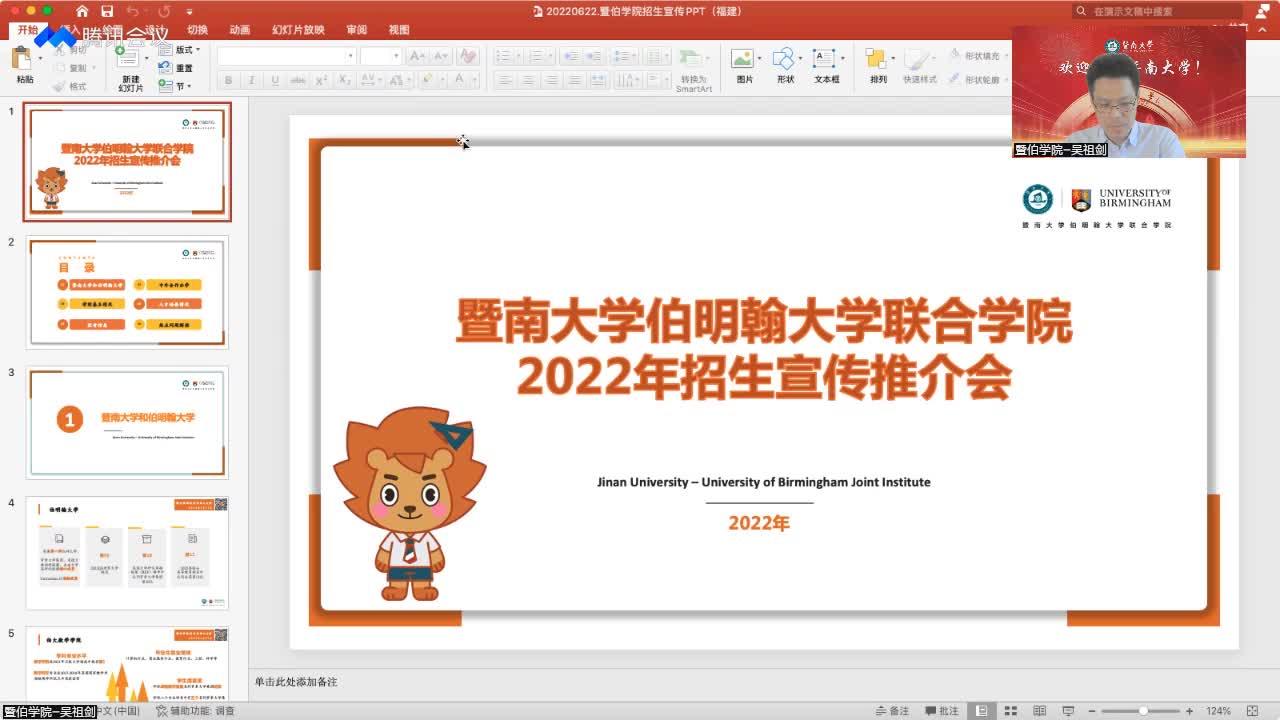1280x720 pixels.
Task: Toggle bold formatting
Action: [228, 80]
